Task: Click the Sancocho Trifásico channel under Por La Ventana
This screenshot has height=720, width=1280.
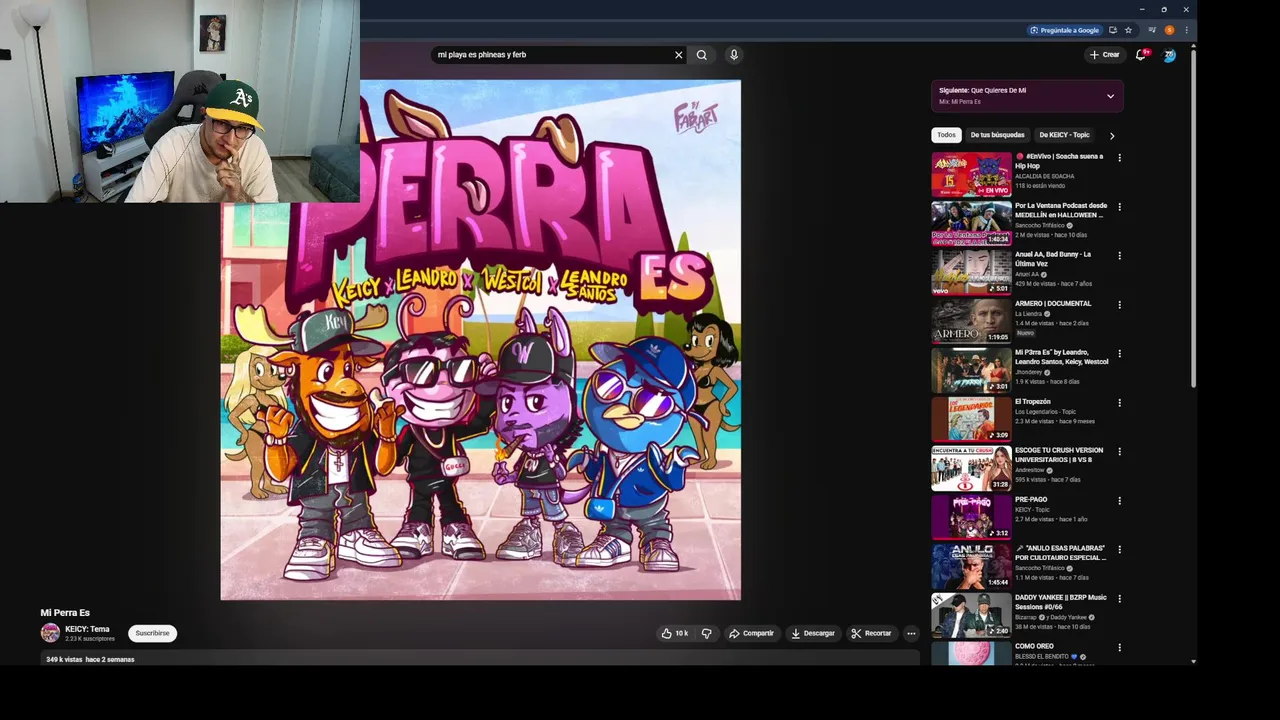Action: [x=1040, y=225]
